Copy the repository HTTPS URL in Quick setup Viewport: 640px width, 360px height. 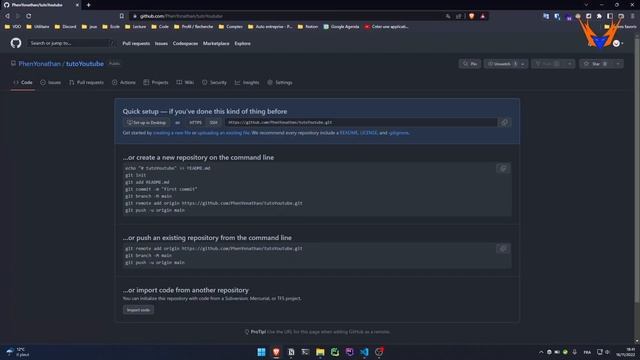pyautogui.click(x=504, y=122)
